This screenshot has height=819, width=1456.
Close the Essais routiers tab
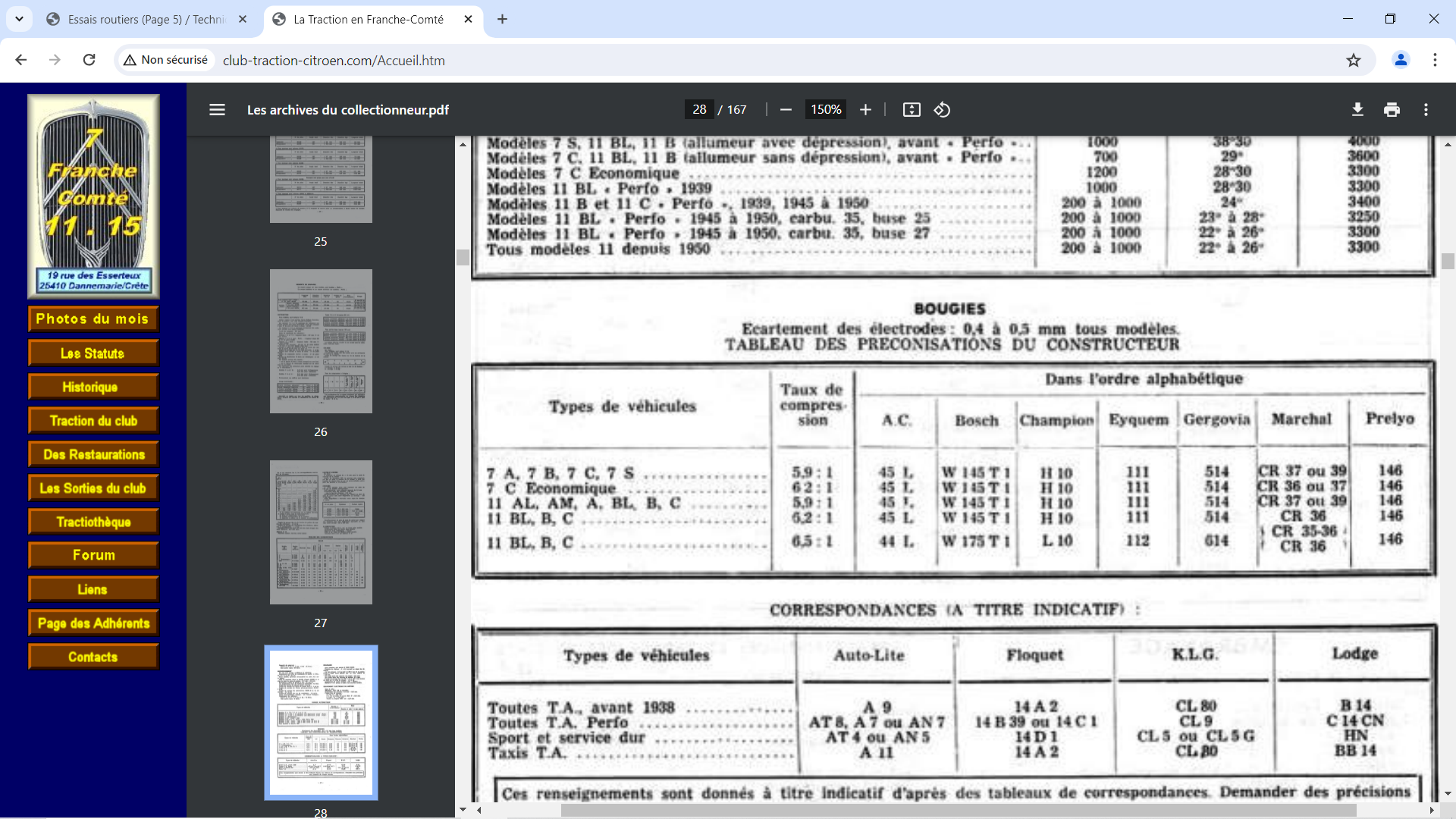click(243, 19)
